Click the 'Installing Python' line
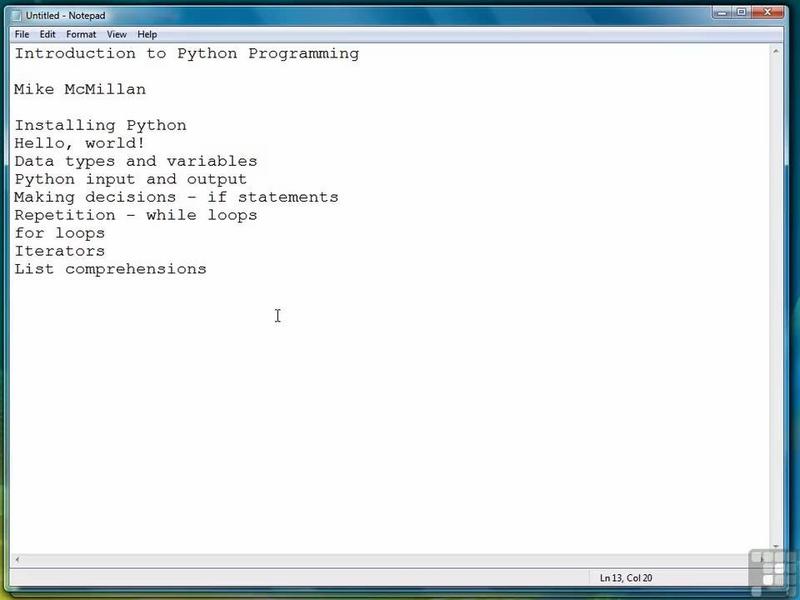 [101, 126]
